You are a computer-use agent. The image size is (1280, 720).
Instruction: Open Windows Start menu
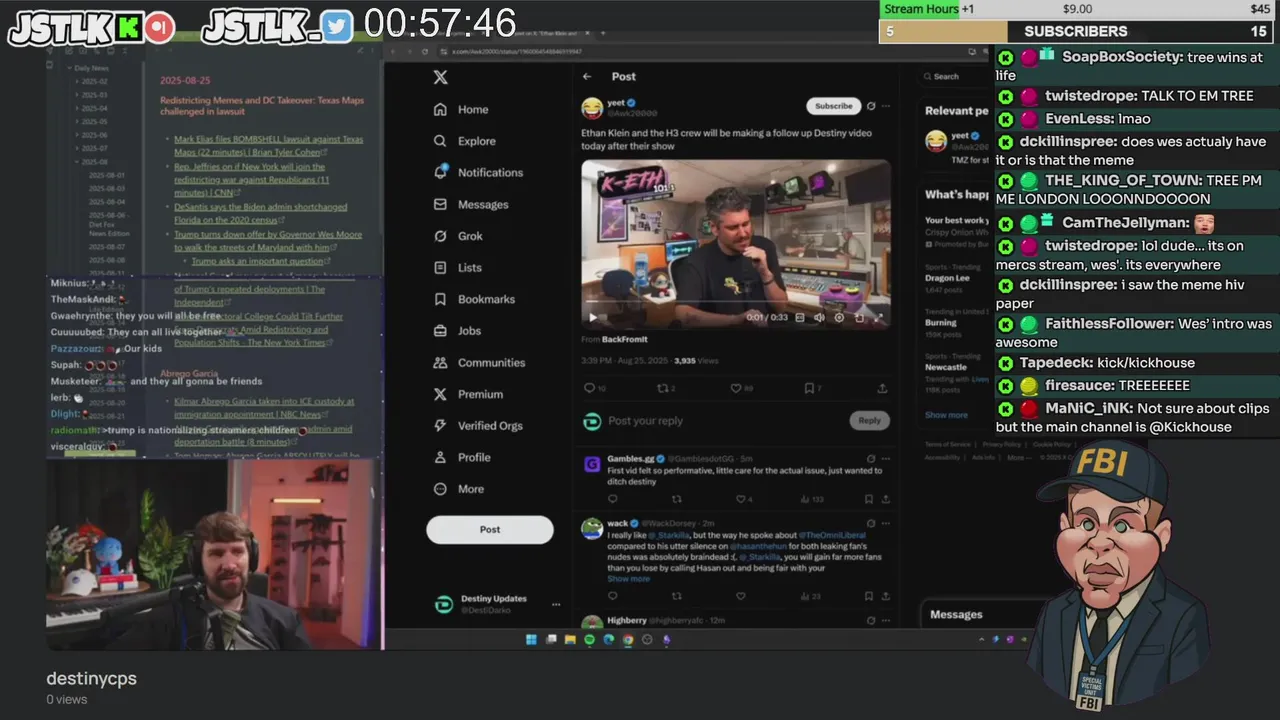tap(531, 640)
